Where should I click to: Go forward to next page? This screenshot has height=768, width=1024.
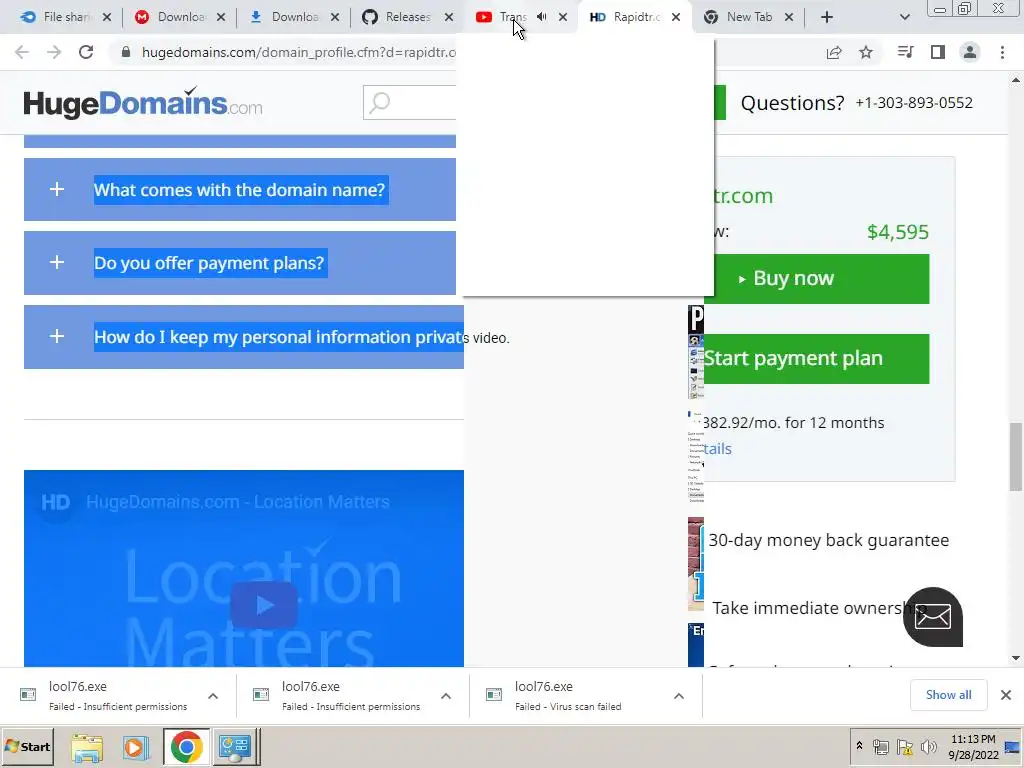[x=54, y=52]
